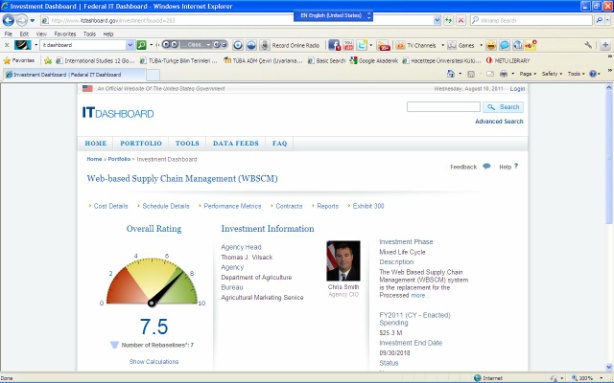614x383 pixels.
Task: Click the red Stop loading icon
Action: [x=461, y=20]
